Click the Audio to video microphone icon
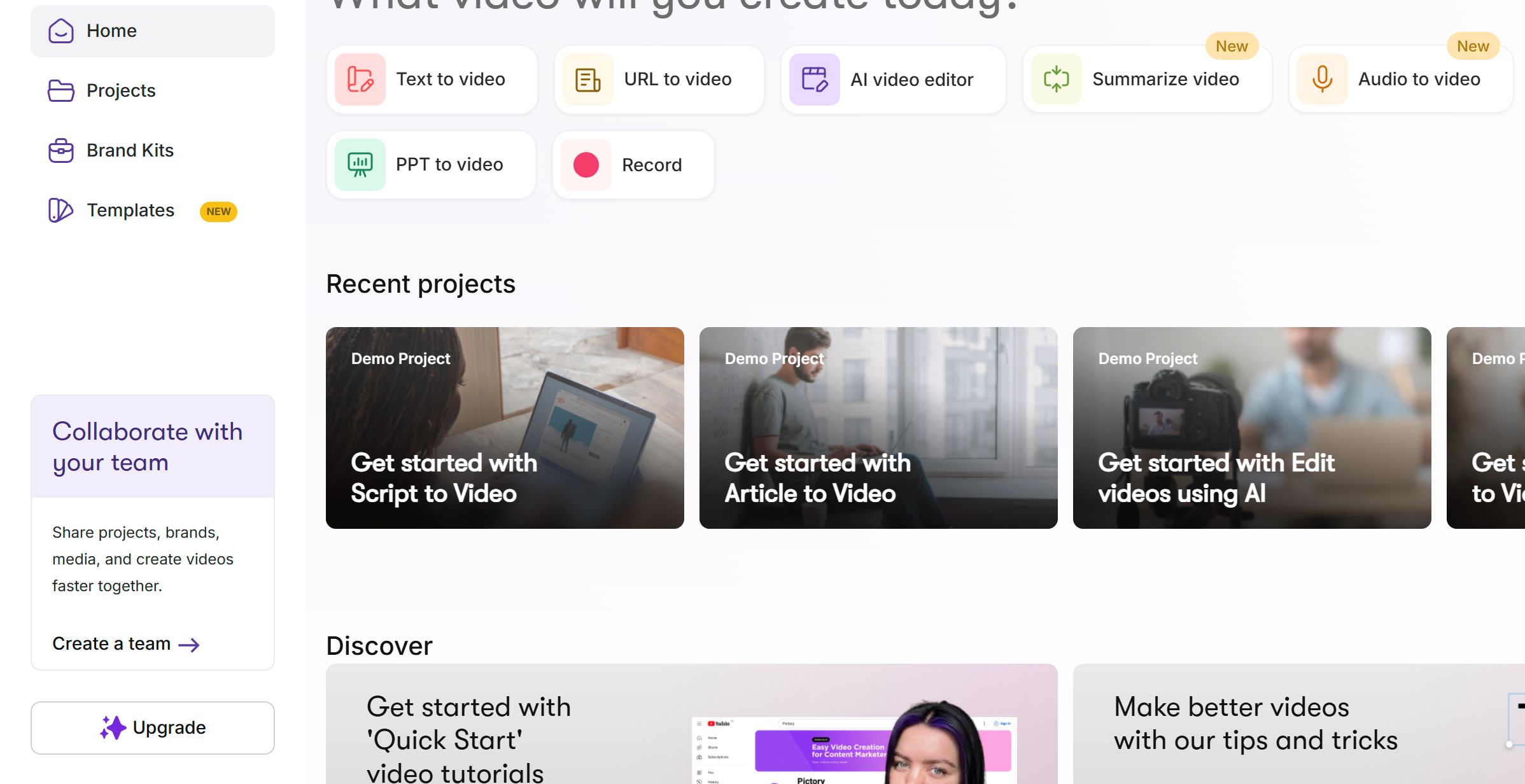The image size is (1525, 784). point(1322,80)
